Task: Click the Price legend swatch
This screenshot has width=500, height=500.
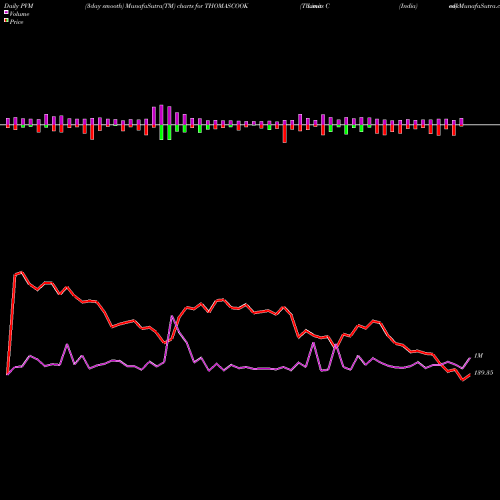Action: [x=6, y=21]
